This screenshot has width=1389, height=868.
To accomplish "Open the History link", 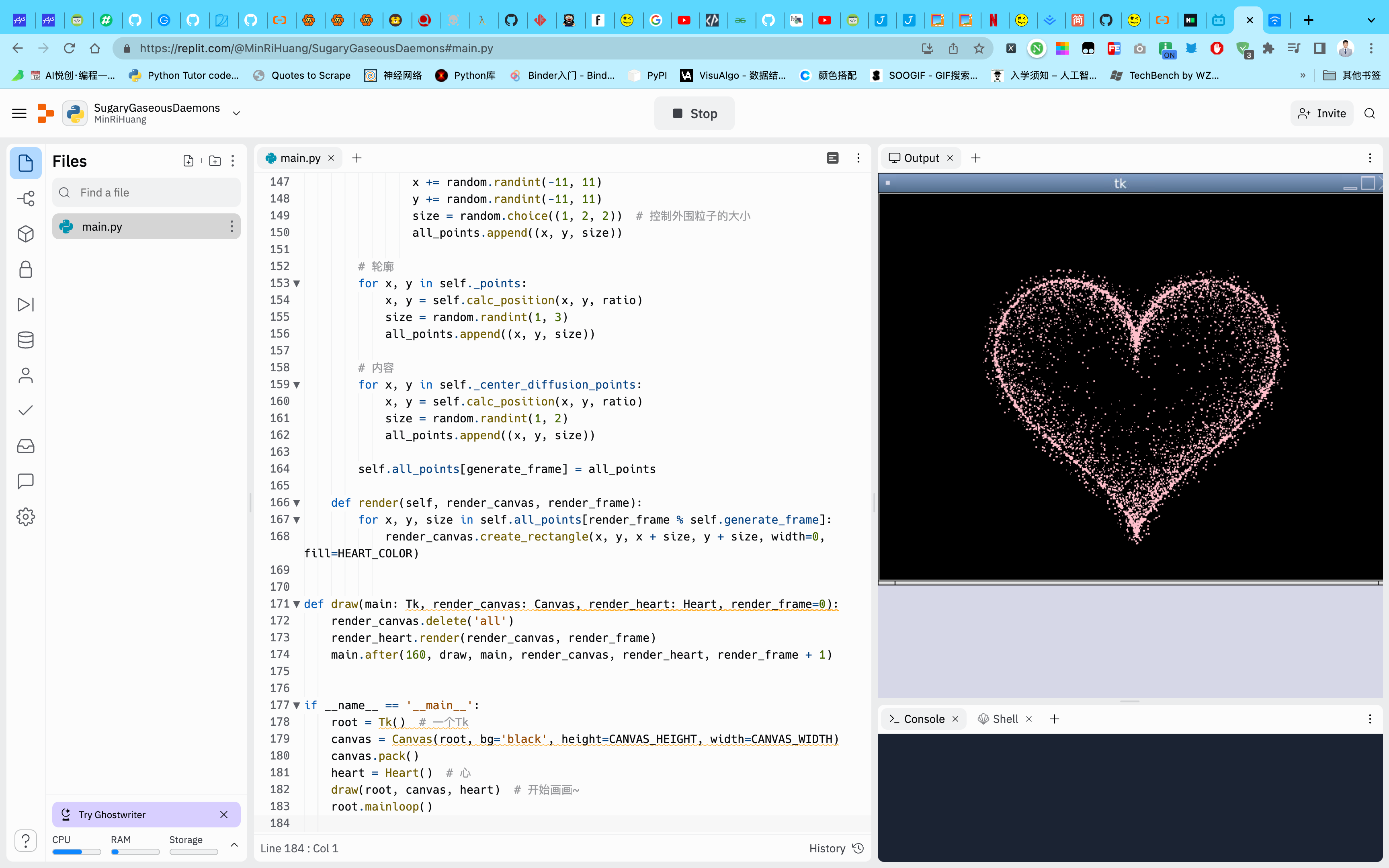I will point(836,848).
